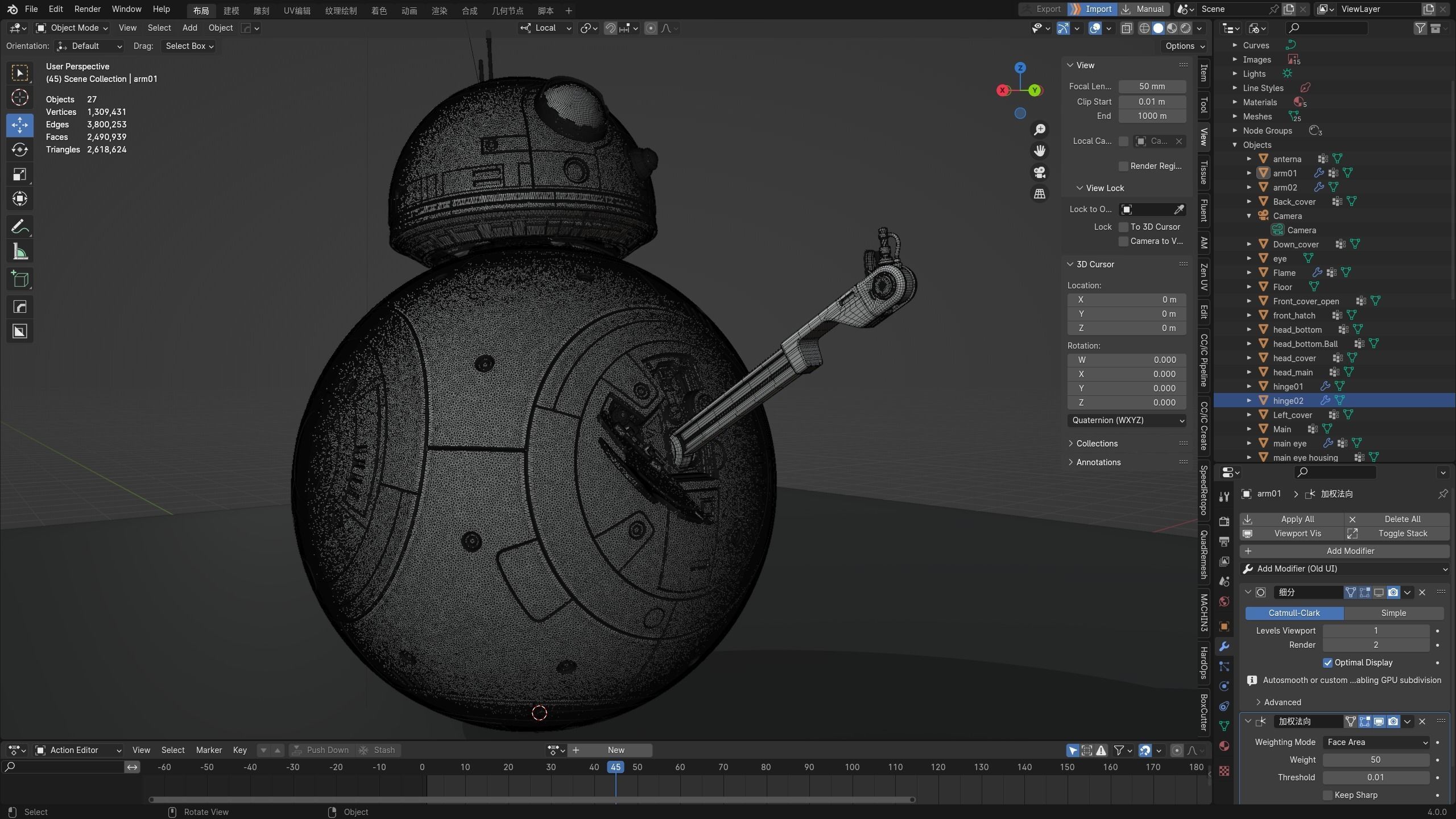This screenshot has height=819, width=1456.
Task: Click the viewport zoom magnifier icon
Action: tap(1040, 130)
